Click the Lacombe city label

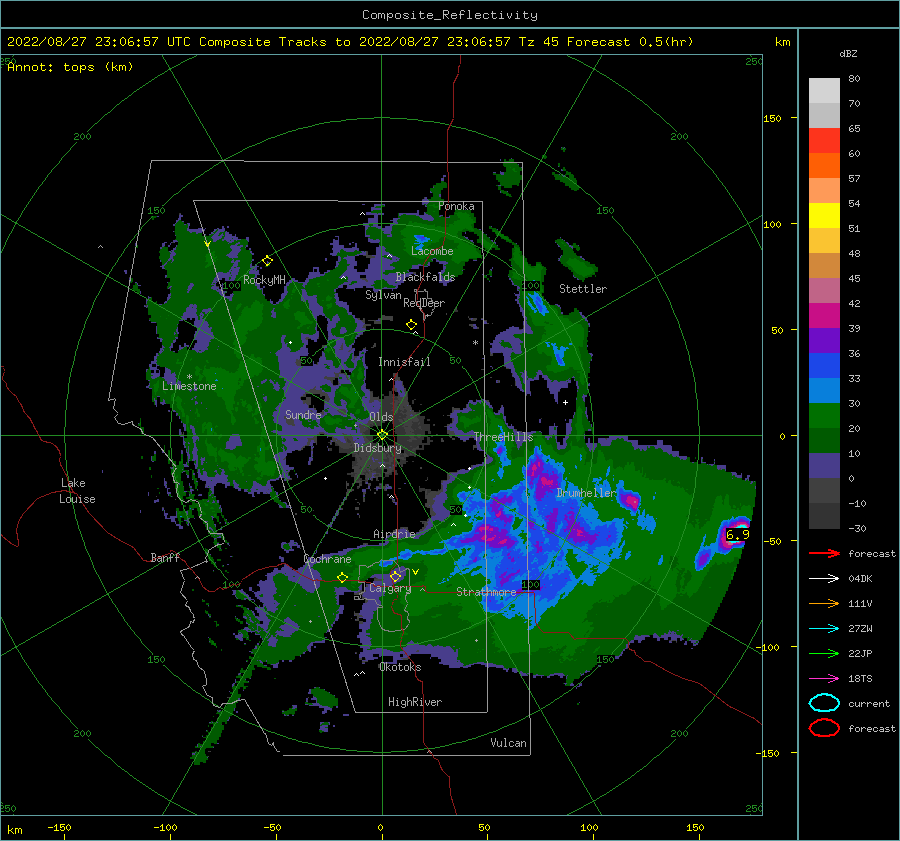(x=432, y=251)
